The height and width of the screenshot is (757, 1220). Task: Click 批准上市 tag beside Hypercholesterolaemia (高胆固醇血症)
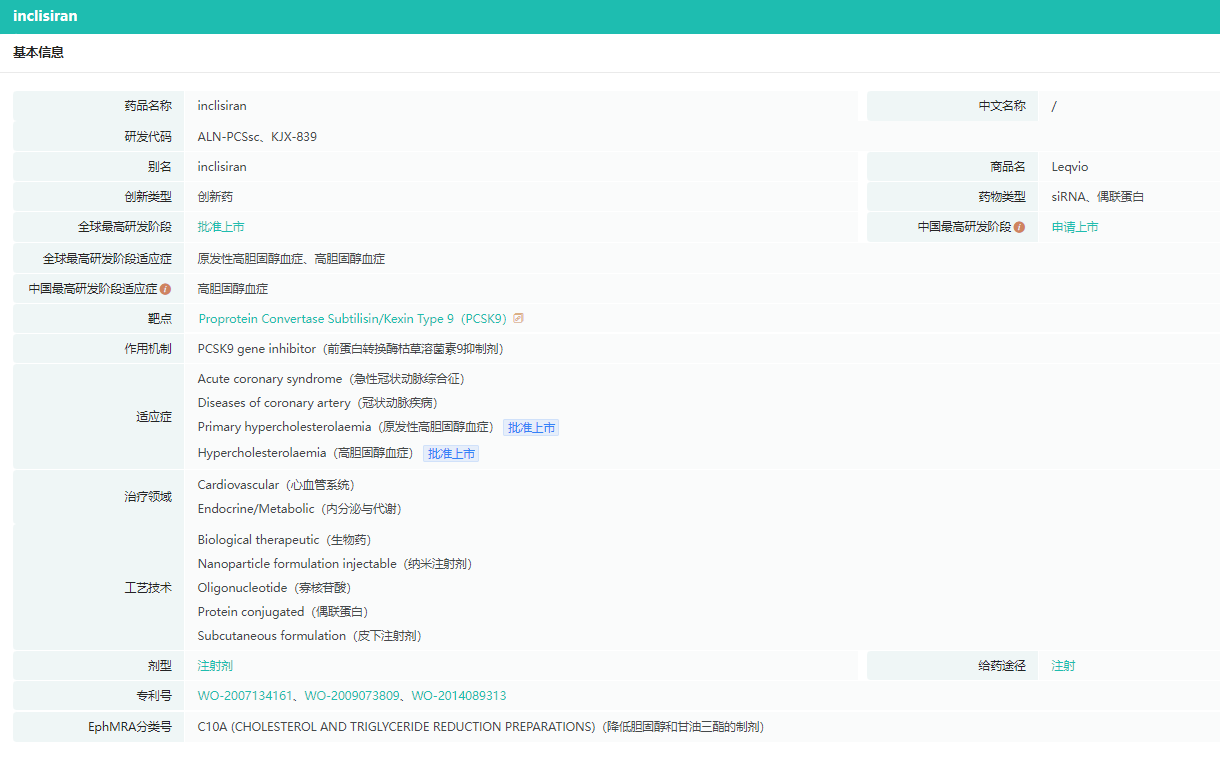click(x=451, y=454)
